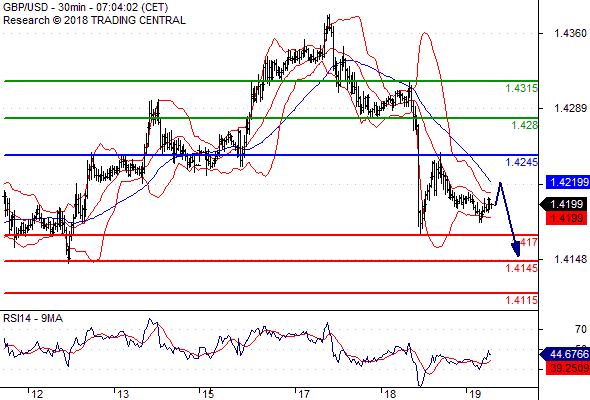Click the blue 1.4245 pivot label

click(x=522, y=162)
